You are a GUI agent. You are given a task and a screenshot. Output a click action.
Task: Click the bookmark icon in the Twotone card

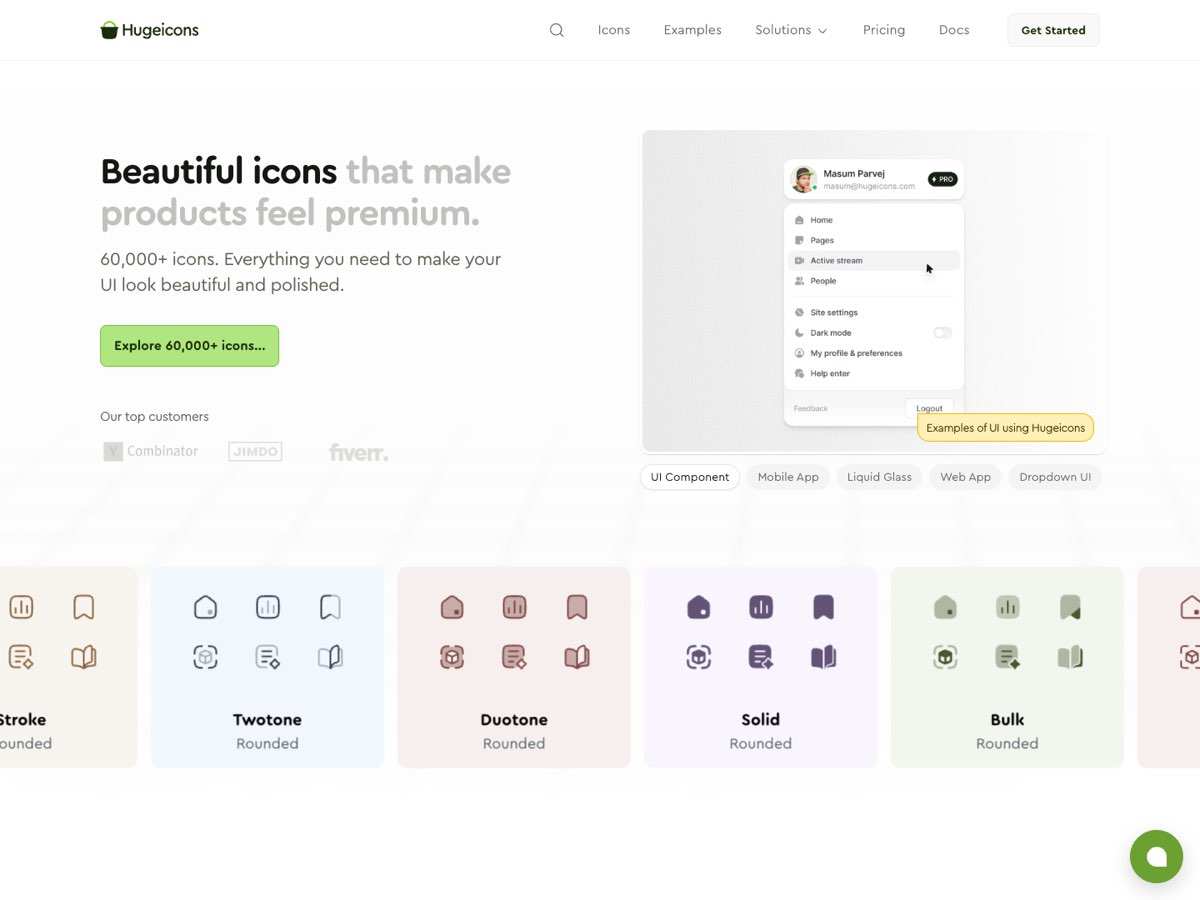point(330,607)
